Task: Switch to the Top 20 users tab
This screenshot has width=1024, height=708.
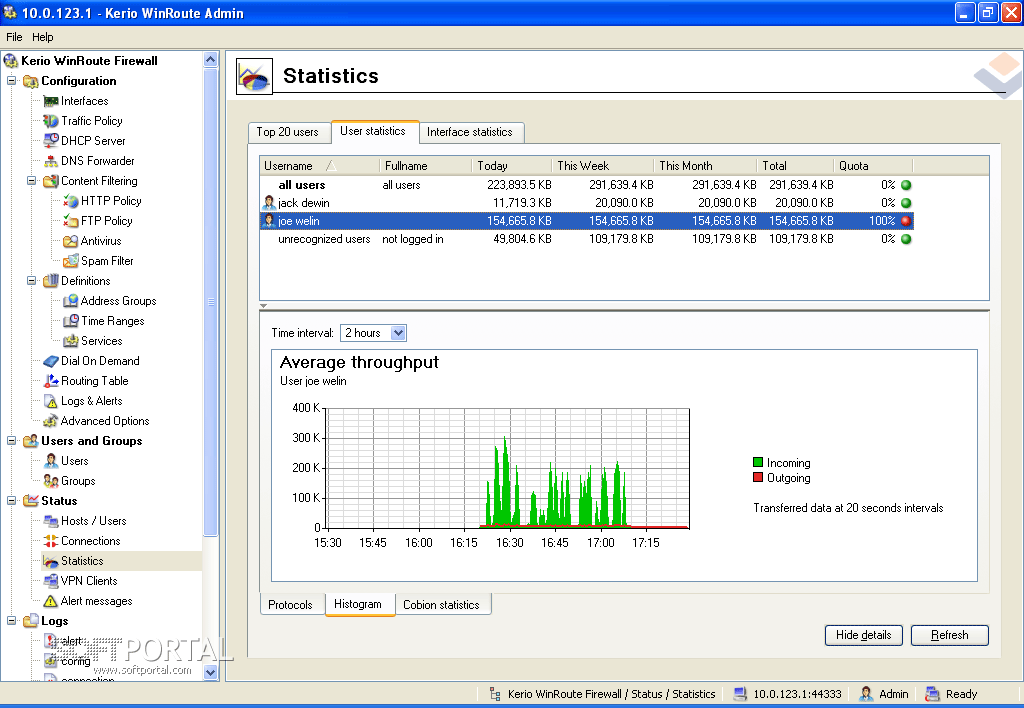Action: tap(287, 132)
